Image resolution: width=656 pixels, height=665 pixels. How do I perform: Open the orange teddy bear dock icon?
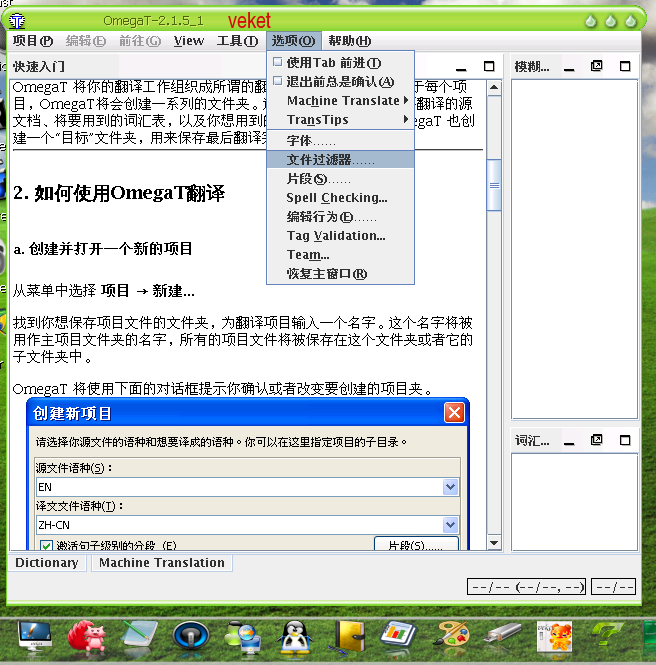555,636
